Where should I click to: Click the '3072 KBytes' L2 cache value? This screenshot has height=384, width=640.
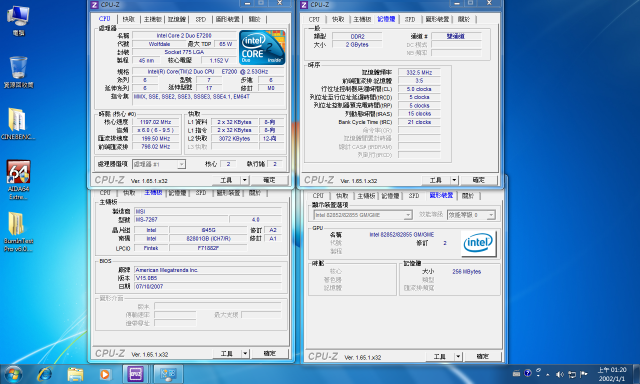click(x=234, y=139)
